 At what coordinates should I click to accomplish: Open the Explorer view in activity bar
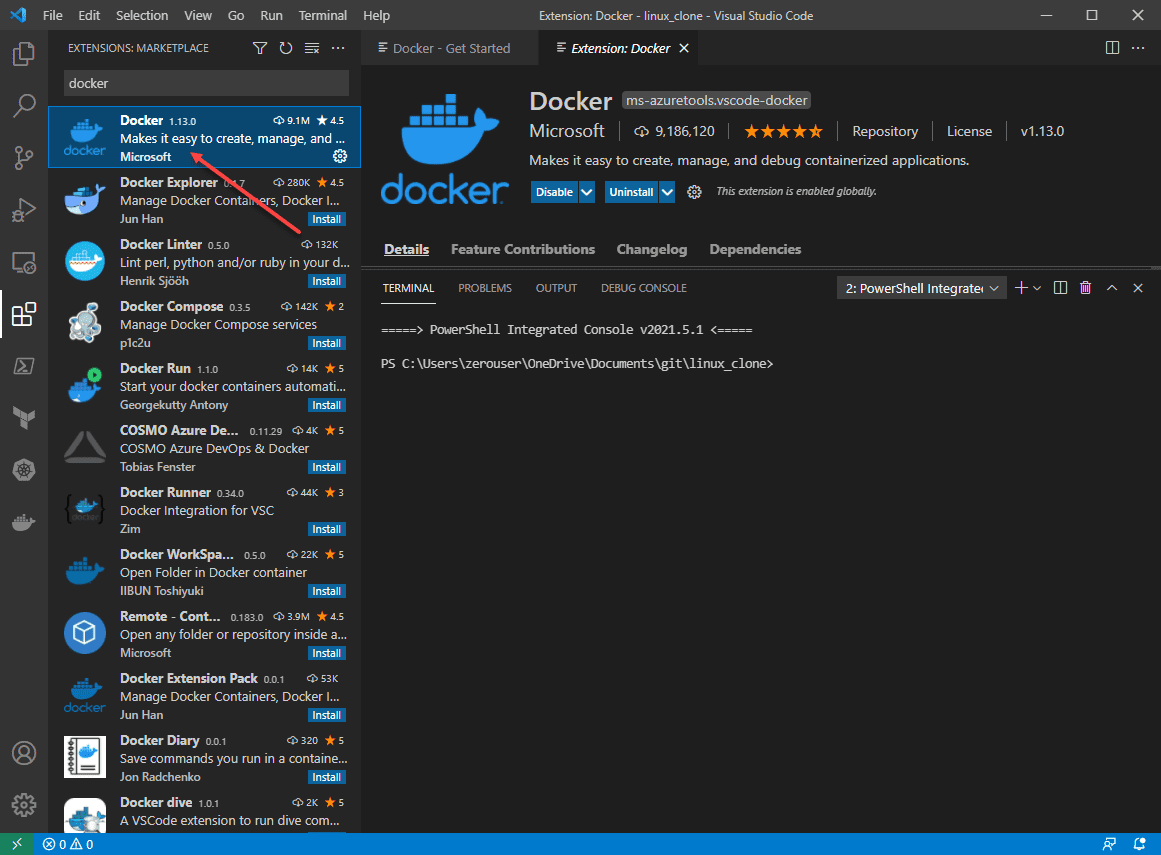[x=24, y=54]
